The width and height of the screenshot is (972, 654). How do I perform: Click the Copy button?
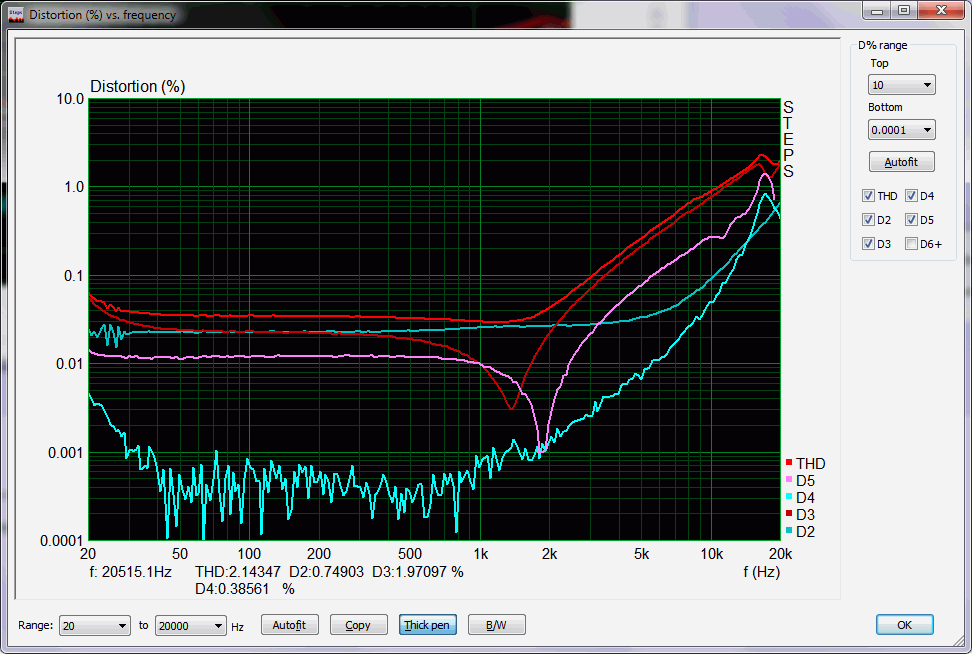point(358,625)
